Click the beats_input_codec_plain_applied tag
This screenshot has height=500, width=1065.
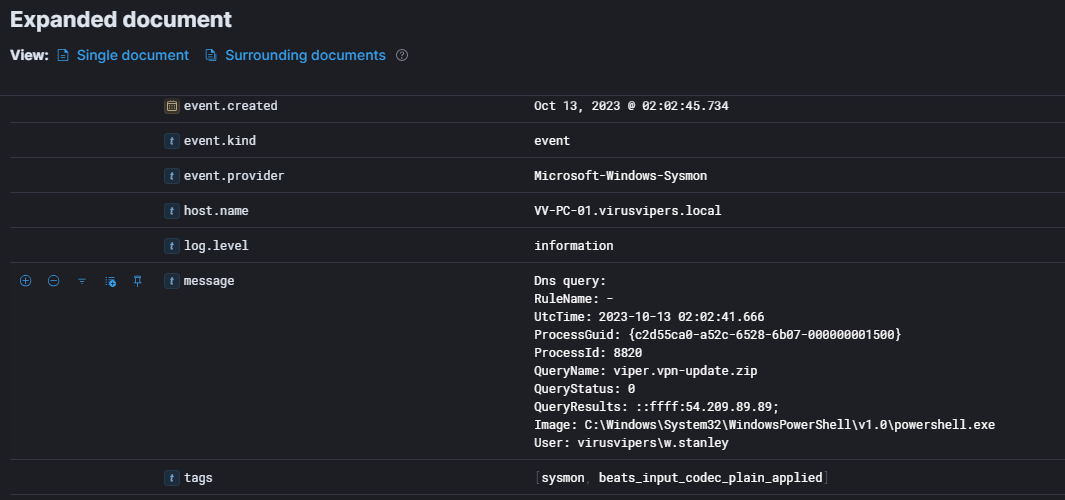(x=710, y=478)
